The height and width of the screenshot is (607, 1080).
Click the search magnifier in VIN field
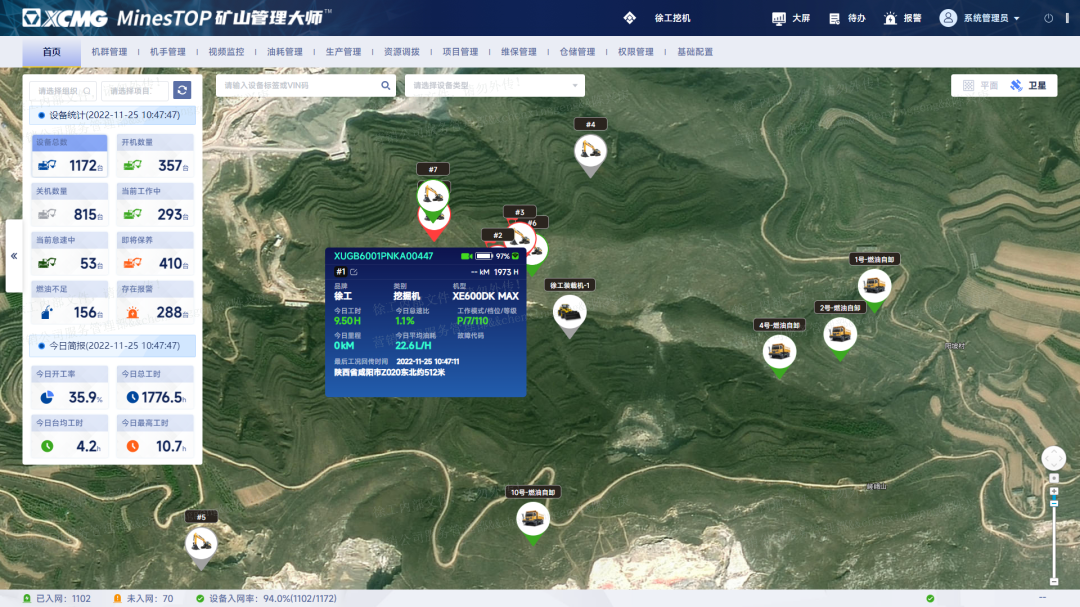(386, 86)
